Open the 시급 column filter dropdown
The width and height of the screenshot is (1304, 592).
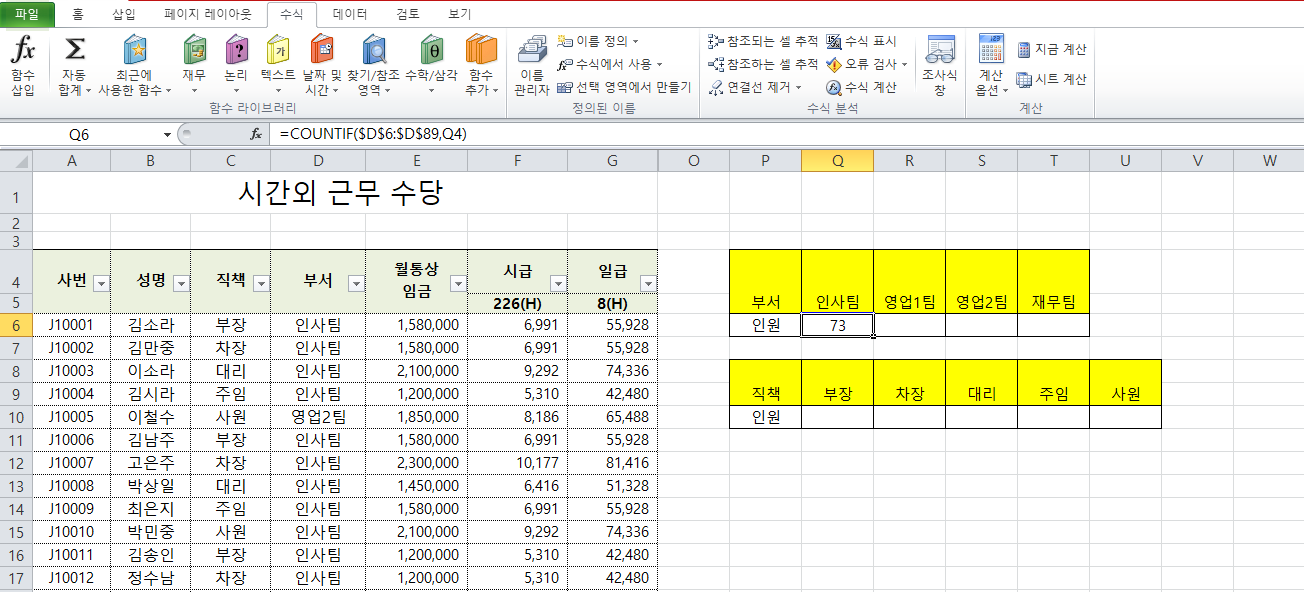557,284
